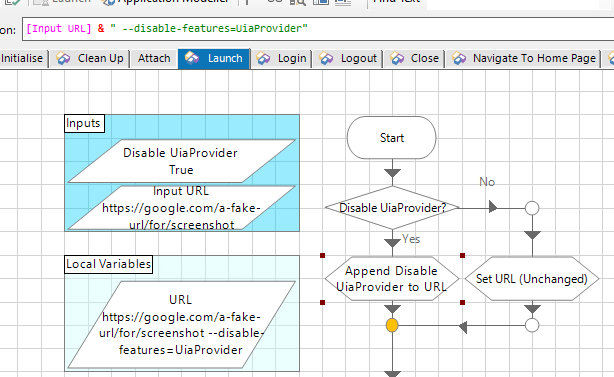The height and width of the screenshot is (377, 614).
Task: Open the Close page tab
Action: click(414, 58)
